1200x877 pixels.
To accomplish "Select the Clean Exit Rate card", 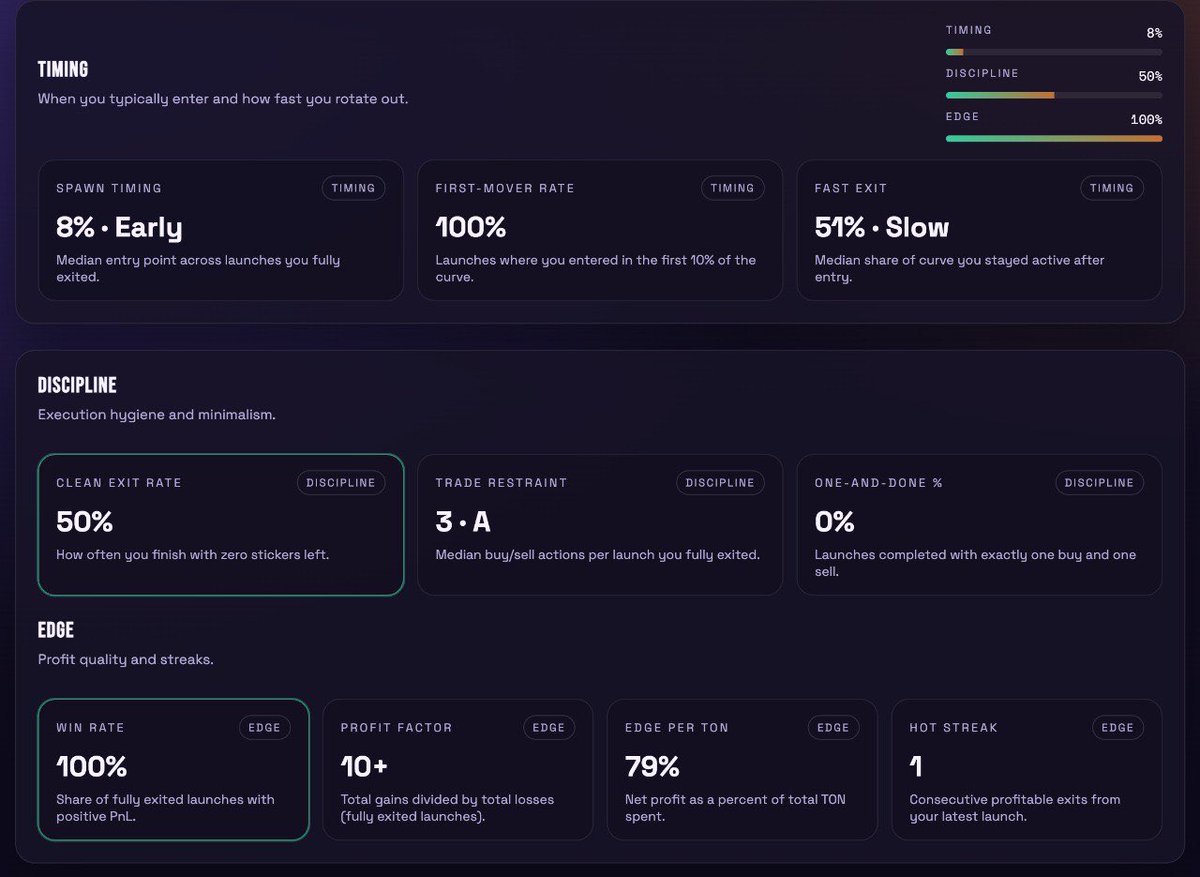I will coord(221,525).
